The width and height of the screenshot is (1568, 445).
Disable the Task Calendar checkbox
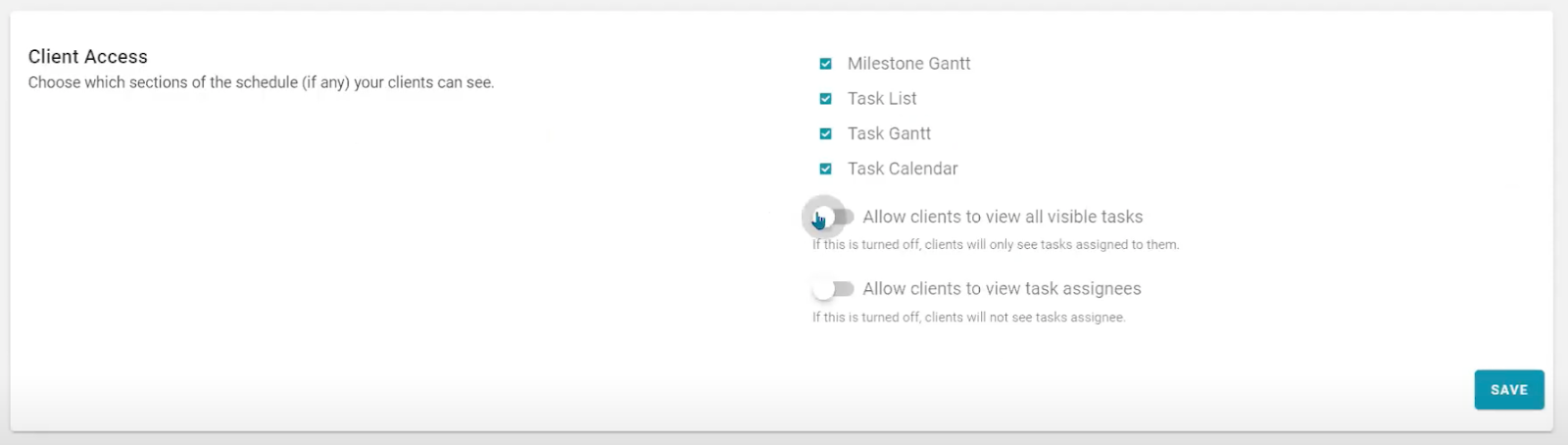pos(825,170)
